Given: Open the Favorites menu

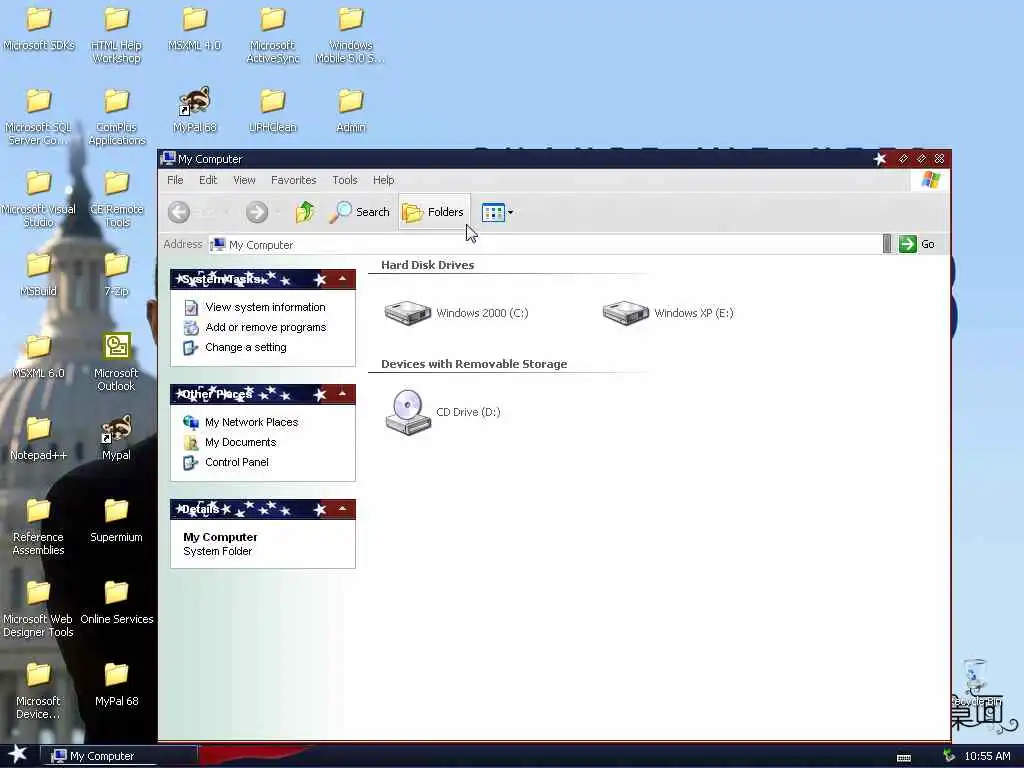Looking at the screenshot, I should tap(293, 180).
